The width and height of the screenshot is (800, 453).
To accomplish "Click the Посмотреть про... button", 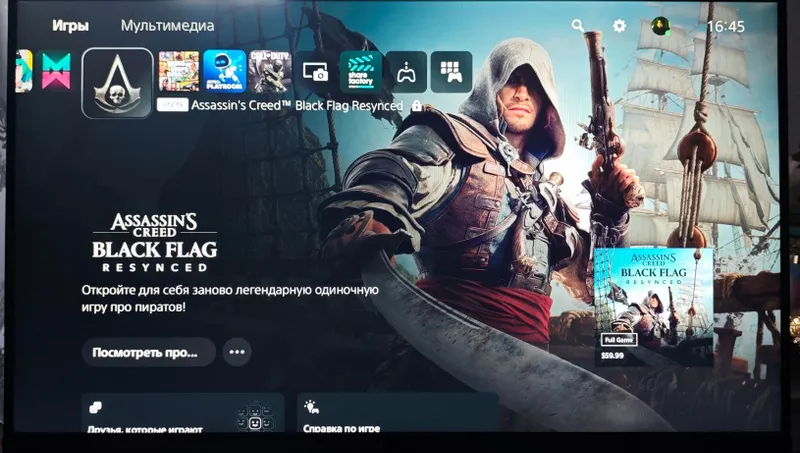I will [148, 352].
